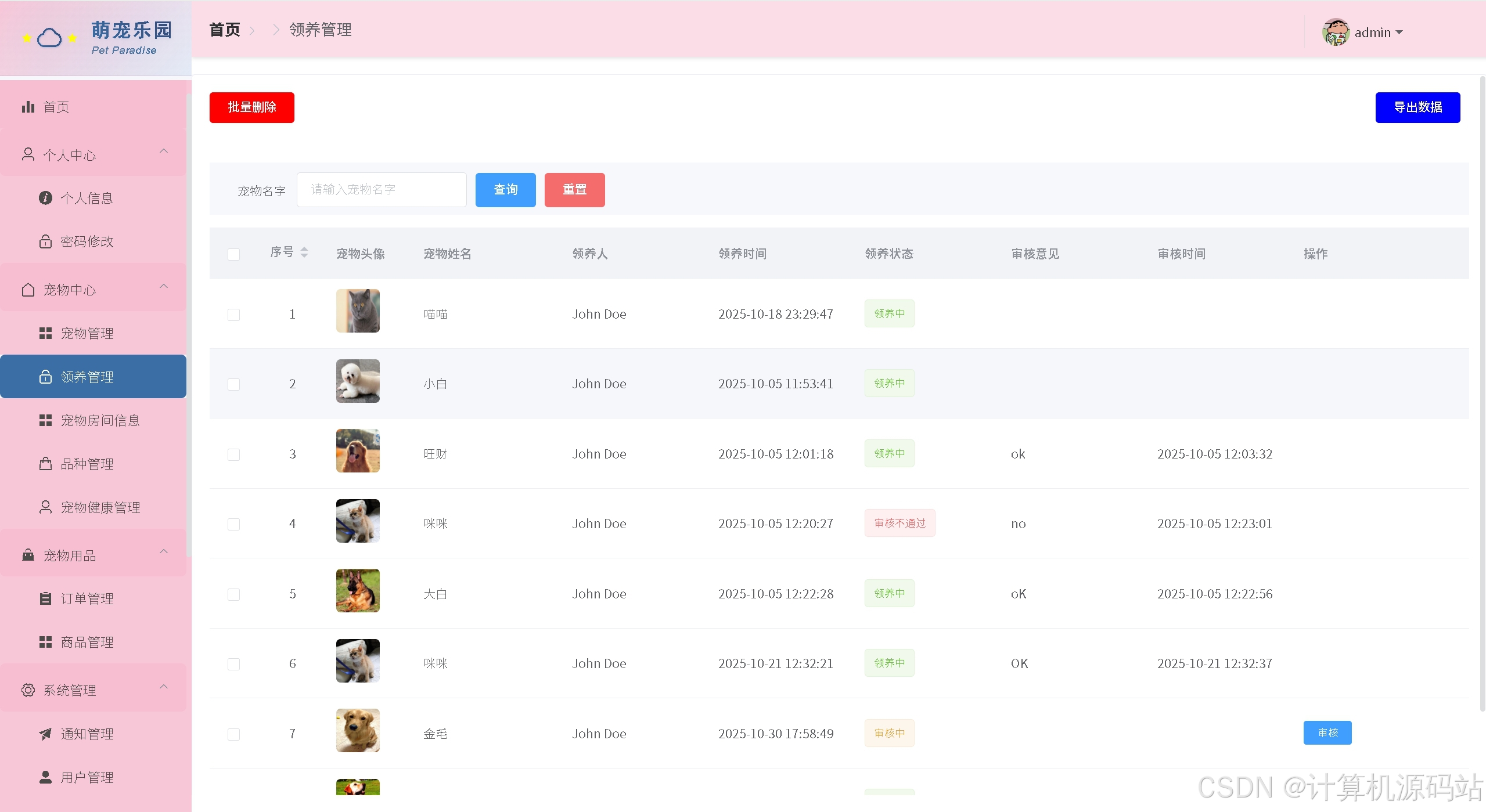Image resolution: width=1486 pixels, height=812 pixels.
Task: Open the 旺财 dog thumbnail
Action: (x=358, y=450)
